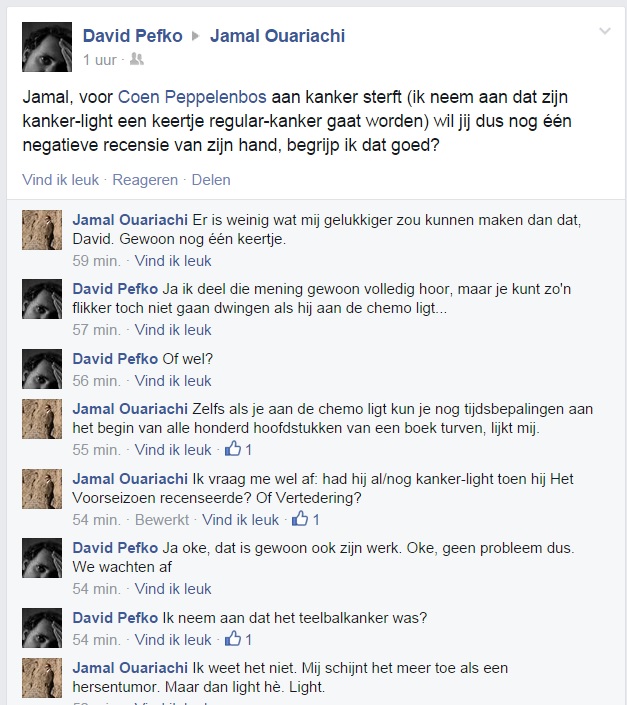
Task: Open David Pefko's profile picture on the post
Action: click(x=47, y=47)
